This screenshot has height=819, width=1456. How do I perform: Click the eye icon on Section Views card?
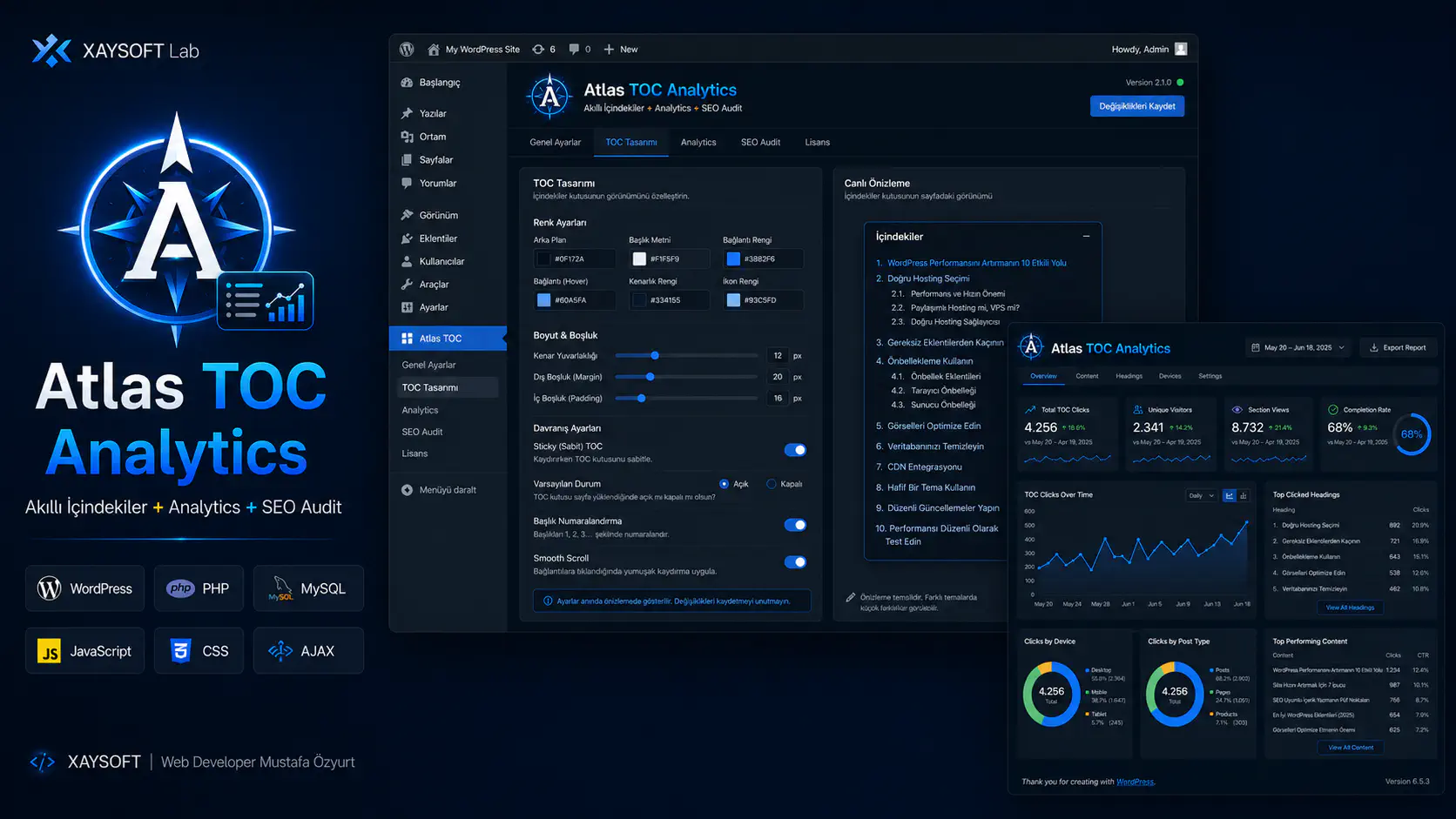1237,409
